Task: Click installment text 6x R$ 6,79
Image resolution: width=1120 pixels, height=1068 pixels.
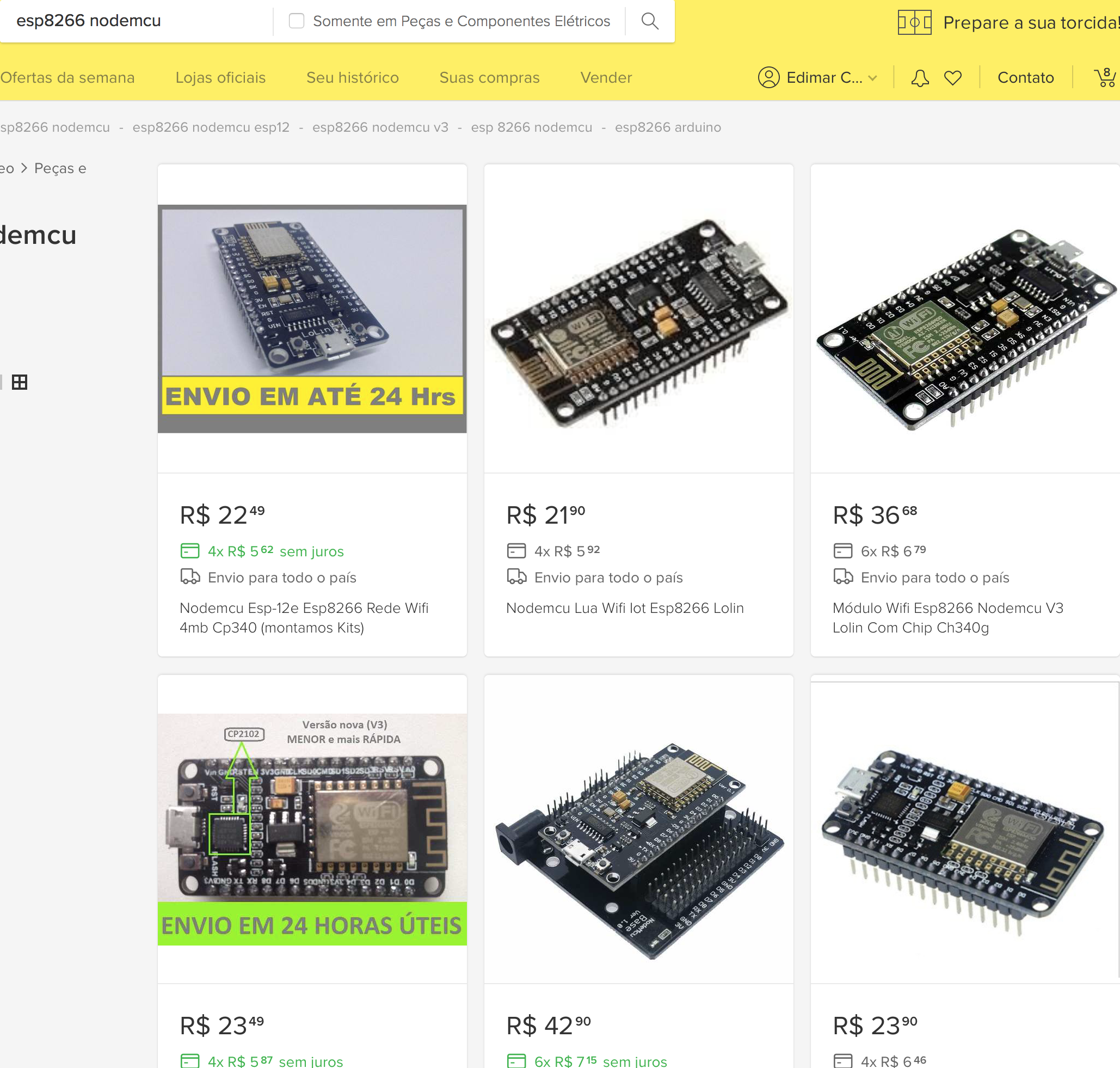Action: [894, 551]
